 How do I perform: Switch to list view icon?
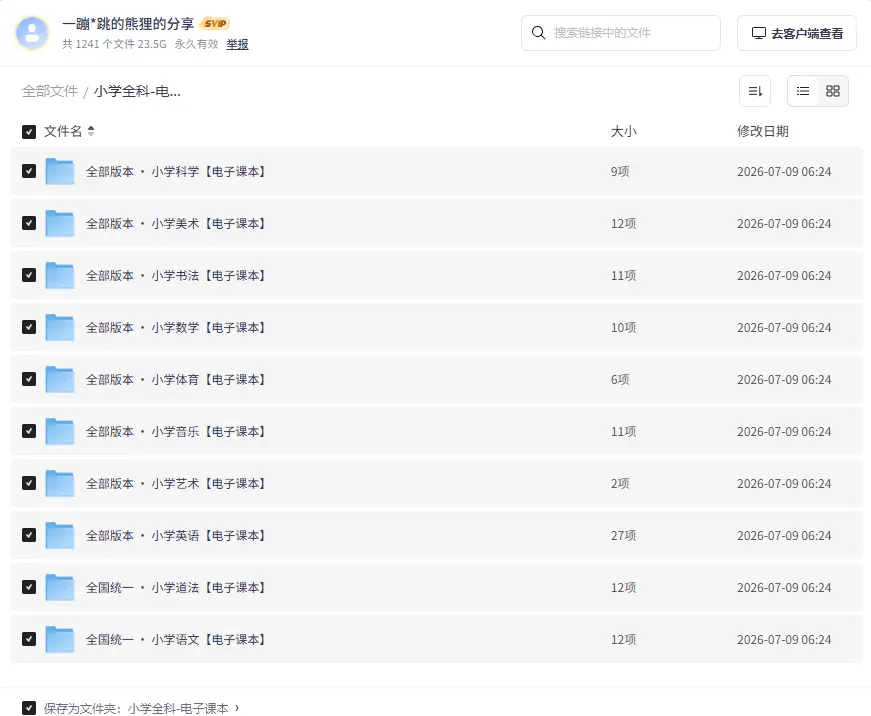click(x=803, y=91)
